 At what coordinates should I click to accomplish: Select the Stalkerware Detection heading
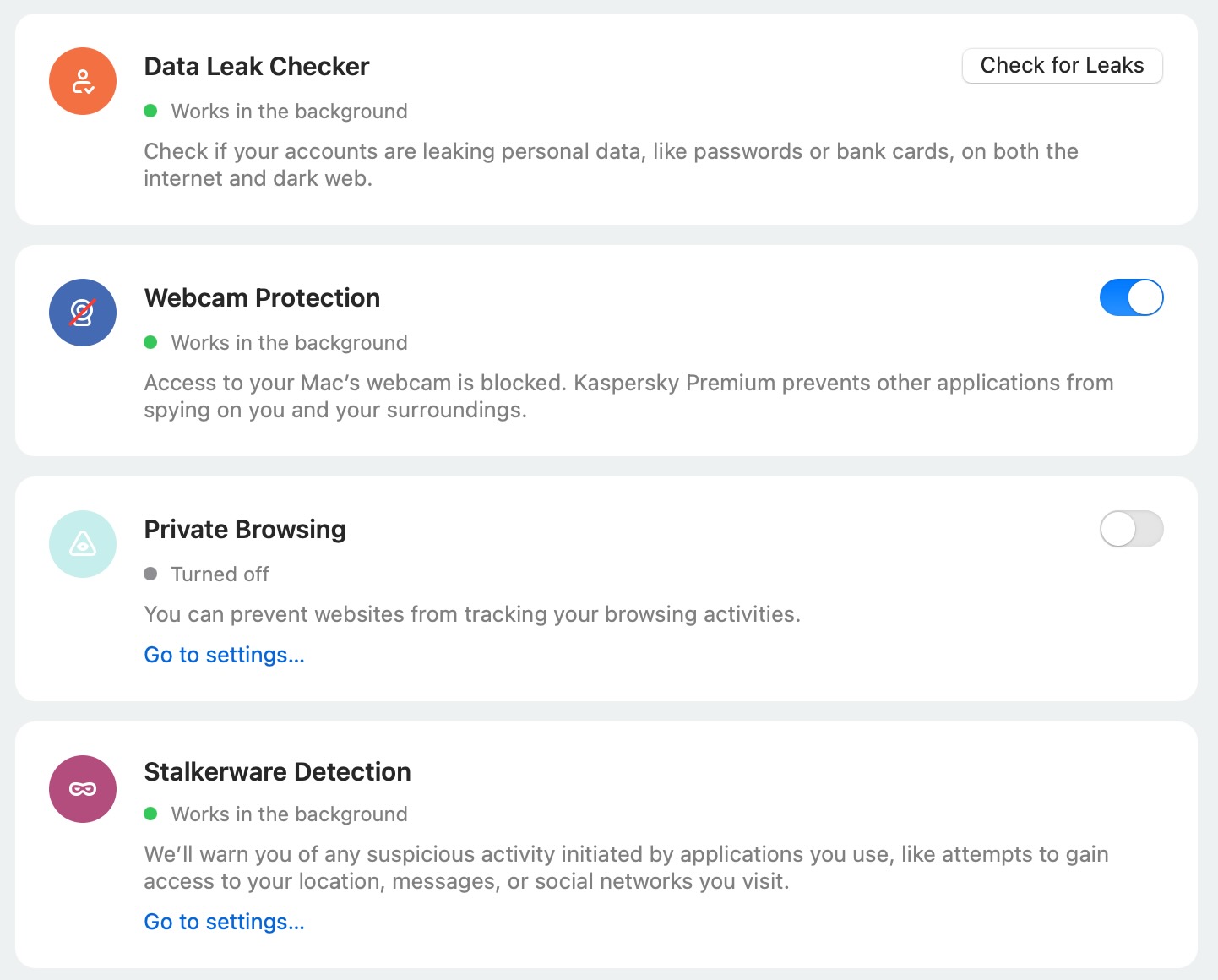point(277,772)
